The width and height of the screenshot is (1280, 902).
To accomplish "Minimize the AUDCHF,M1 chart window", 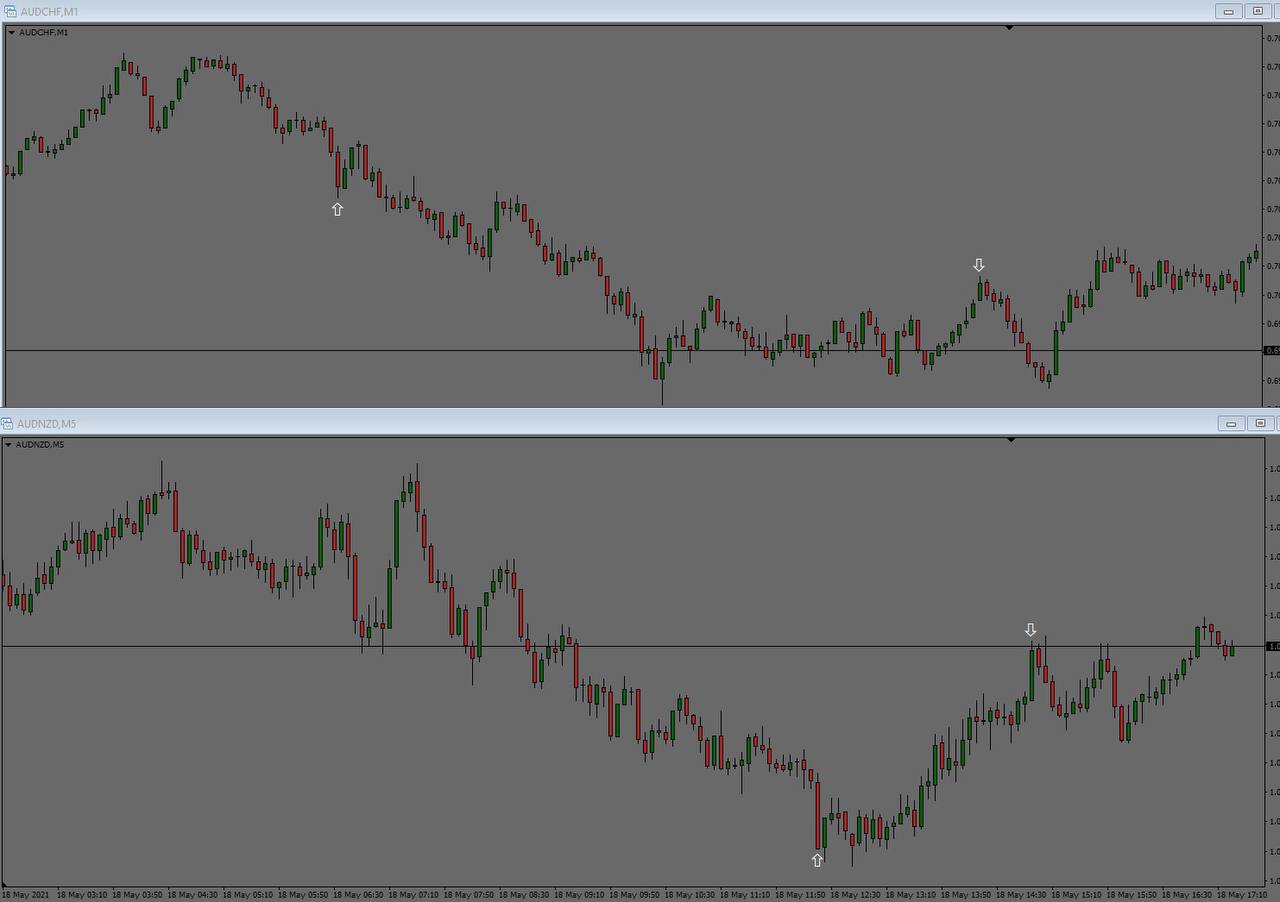I will [1229, 11].
